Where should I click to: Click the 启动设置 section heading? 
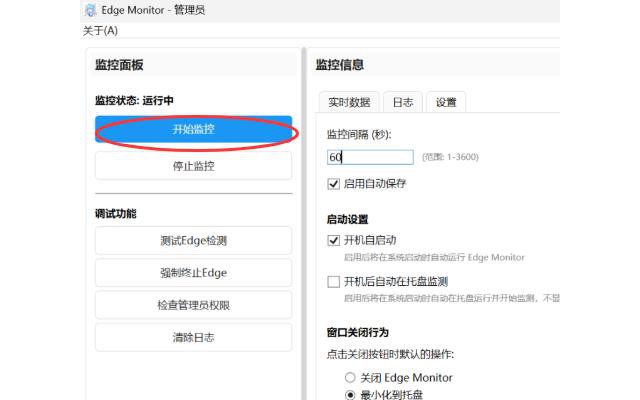pos(347,220)
